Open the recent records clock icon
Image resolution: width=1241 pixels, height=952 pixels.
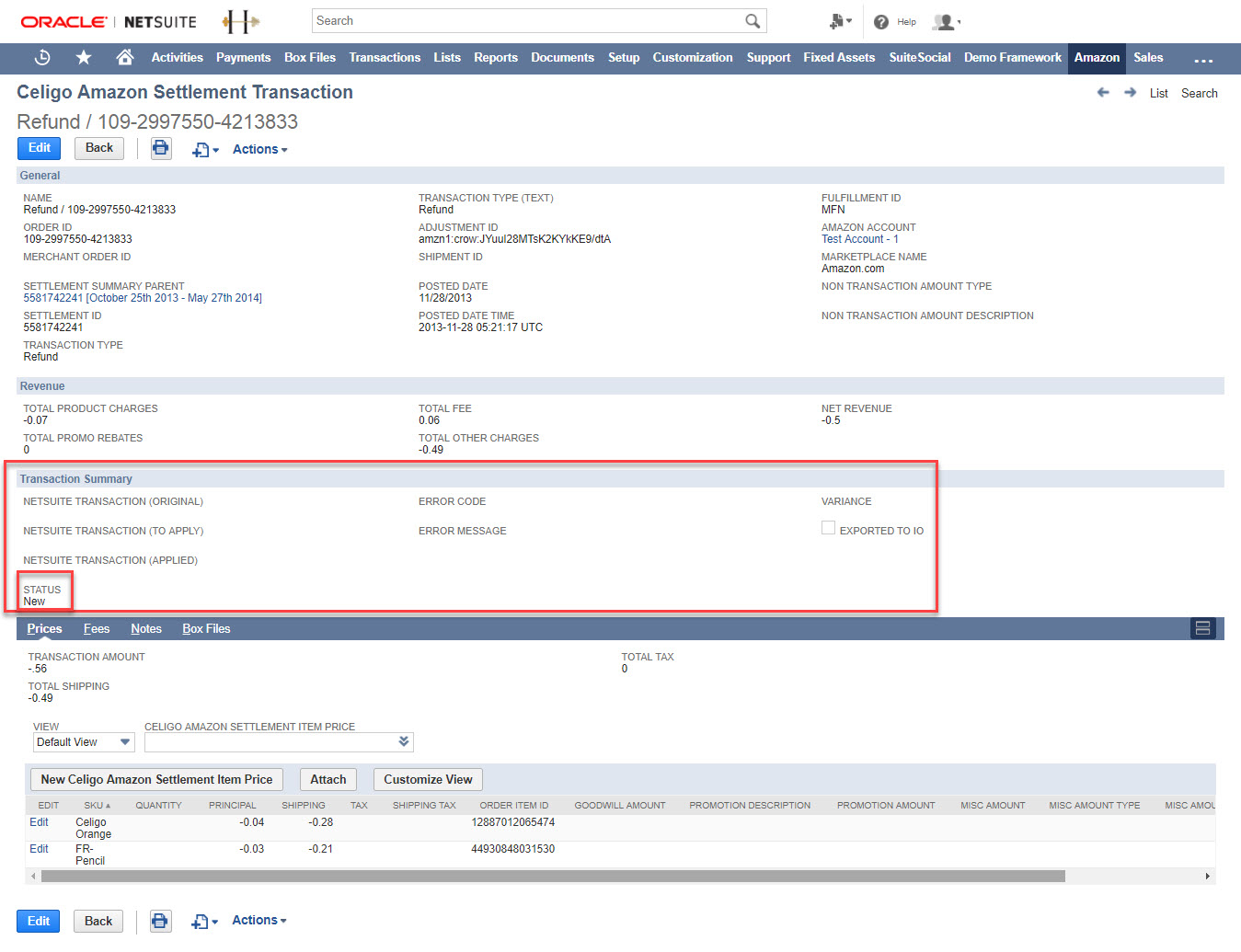pos(42,58)
